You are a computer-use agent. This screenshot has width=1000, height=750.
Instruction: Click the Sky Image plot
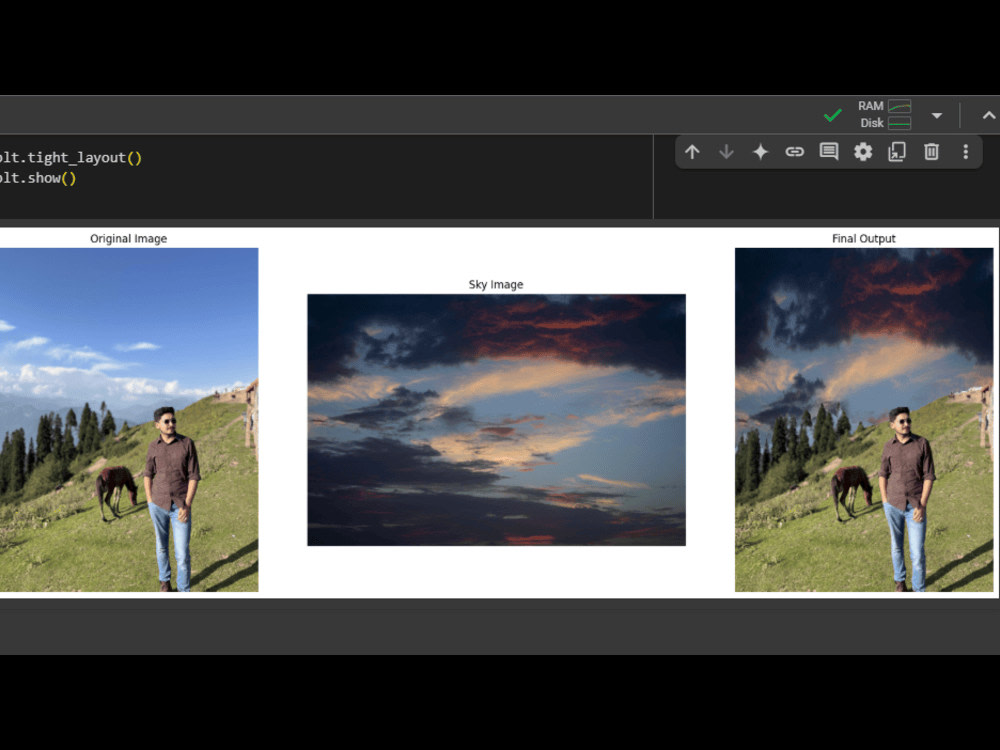(x=496, y=420)
